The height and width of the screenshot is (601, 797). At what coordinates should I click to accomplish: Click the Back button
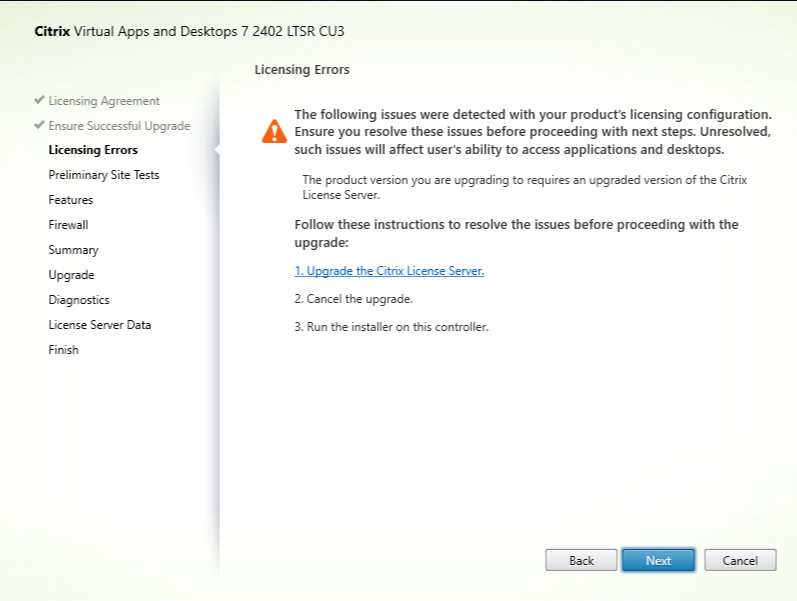point(581,560)
